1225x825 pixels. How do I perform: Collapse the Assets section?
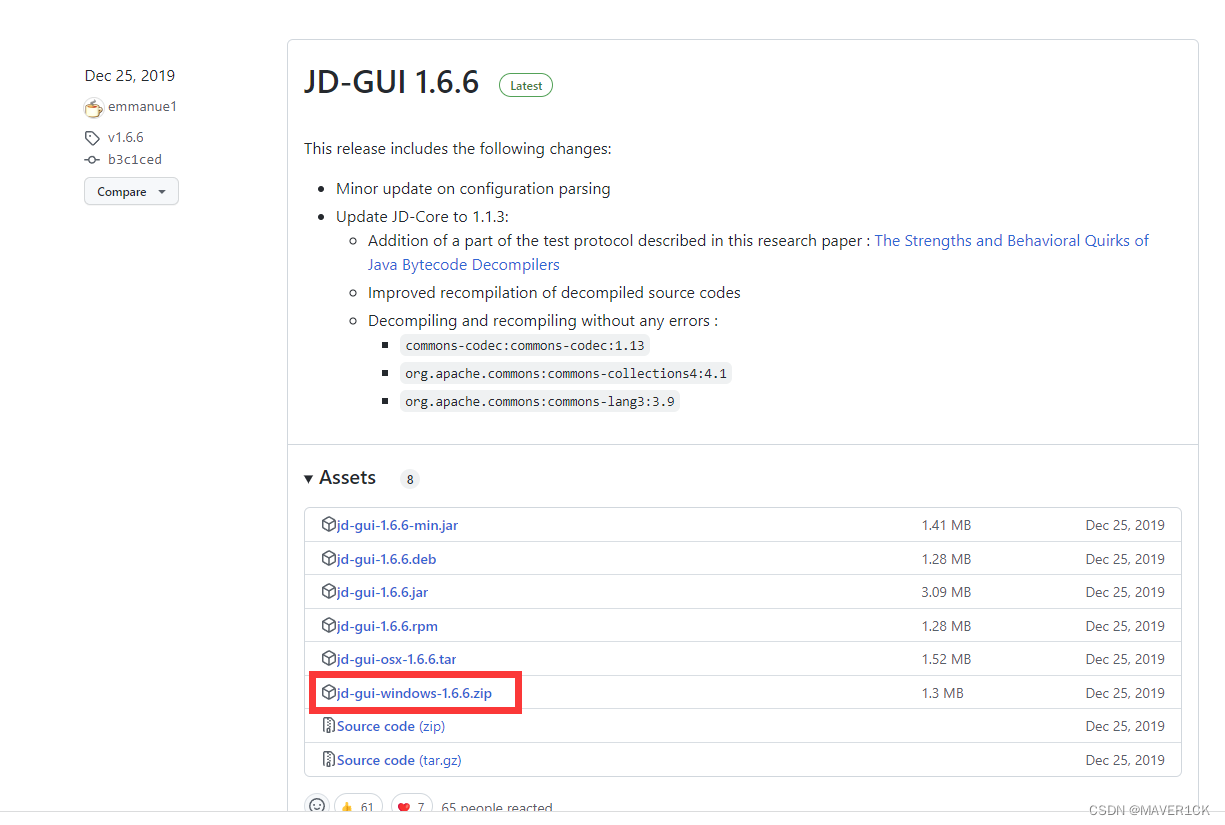pos(340,478)
